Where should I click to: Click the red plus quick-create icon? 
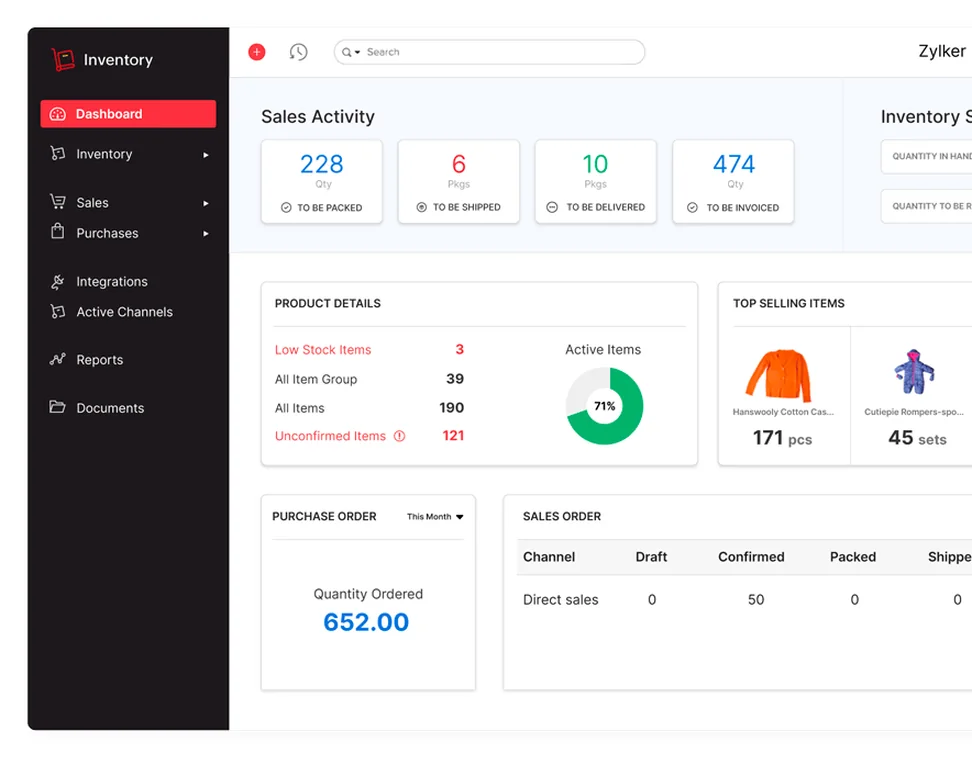click(x=257, y=52)
